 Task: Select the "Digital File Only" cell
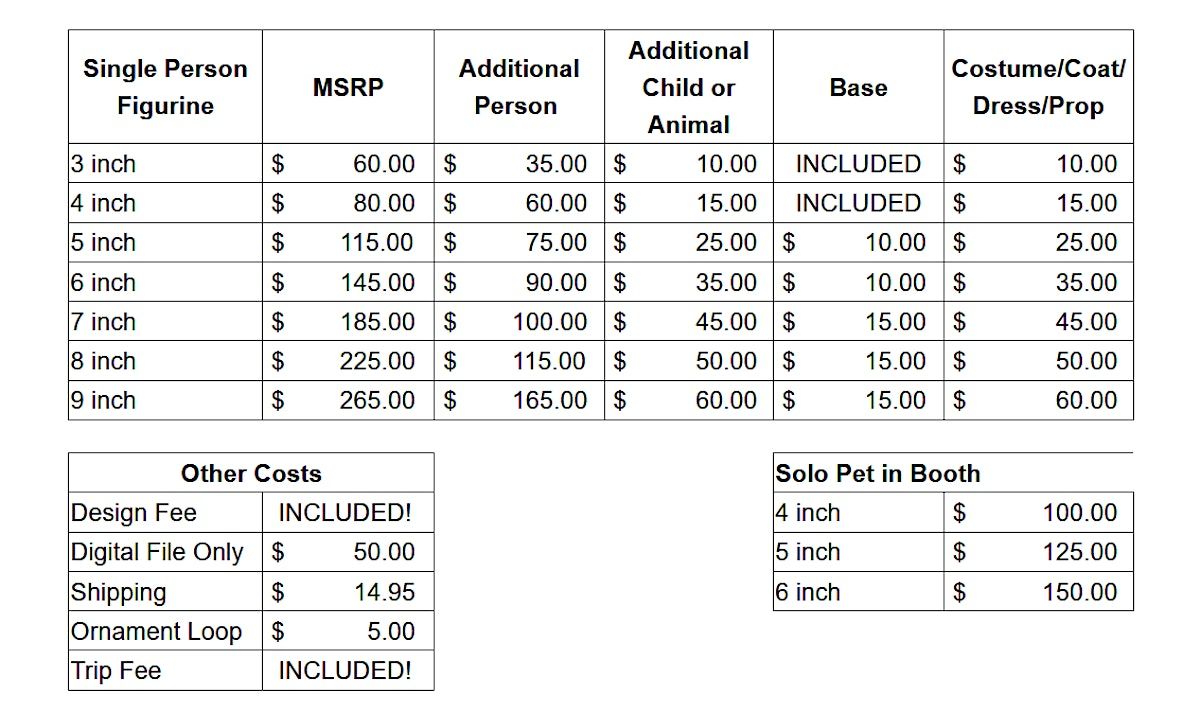[x=157, y=552]
